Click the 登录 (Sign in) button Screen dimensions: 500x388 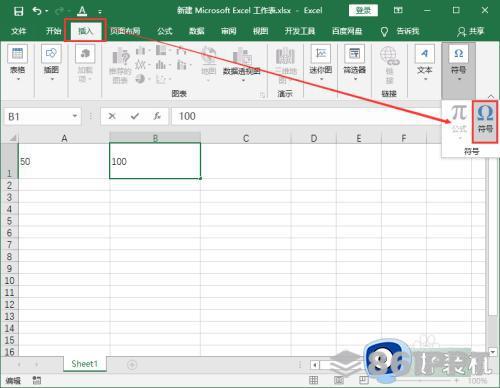pyautogui.click(x=363, y=11)
